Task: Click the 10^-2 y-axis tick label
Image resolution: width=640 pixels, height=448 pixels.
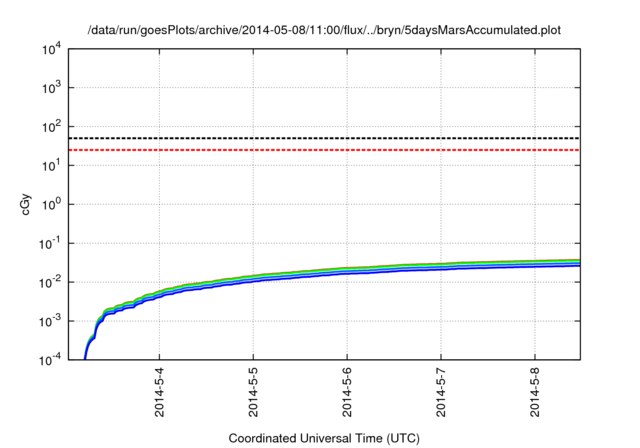Action: pyautogui.click(x=50, y=282)
